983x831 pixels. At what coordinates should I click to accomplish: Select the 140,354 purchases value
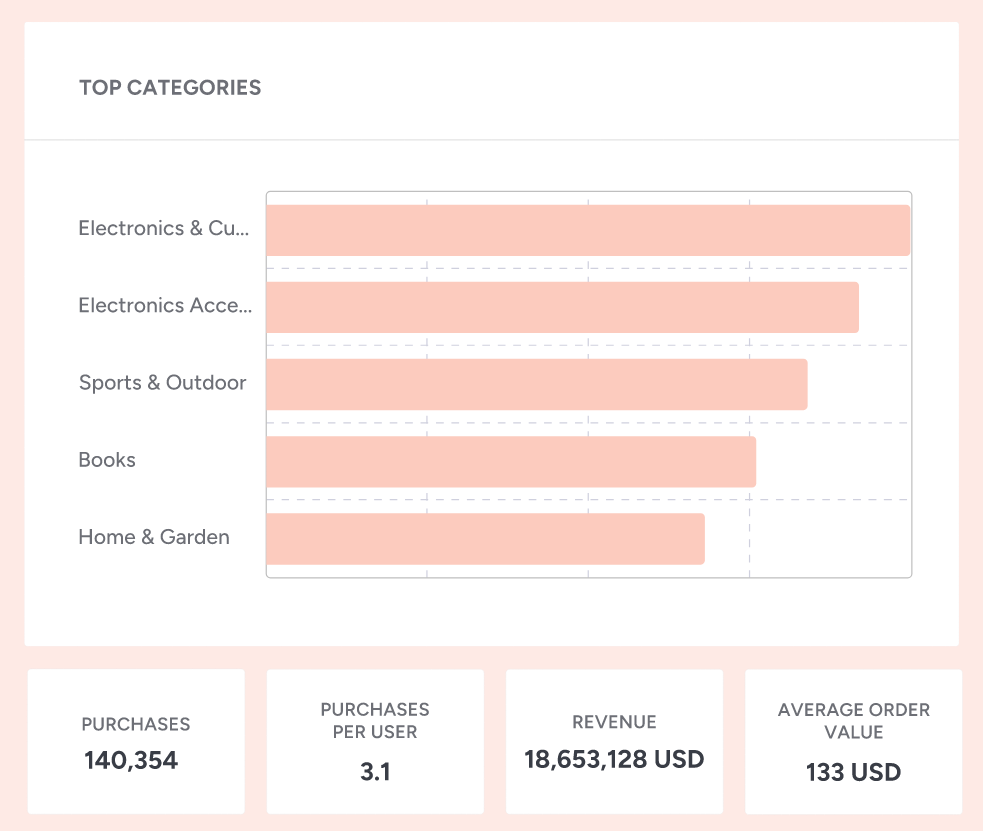click(x=131, y=761)
